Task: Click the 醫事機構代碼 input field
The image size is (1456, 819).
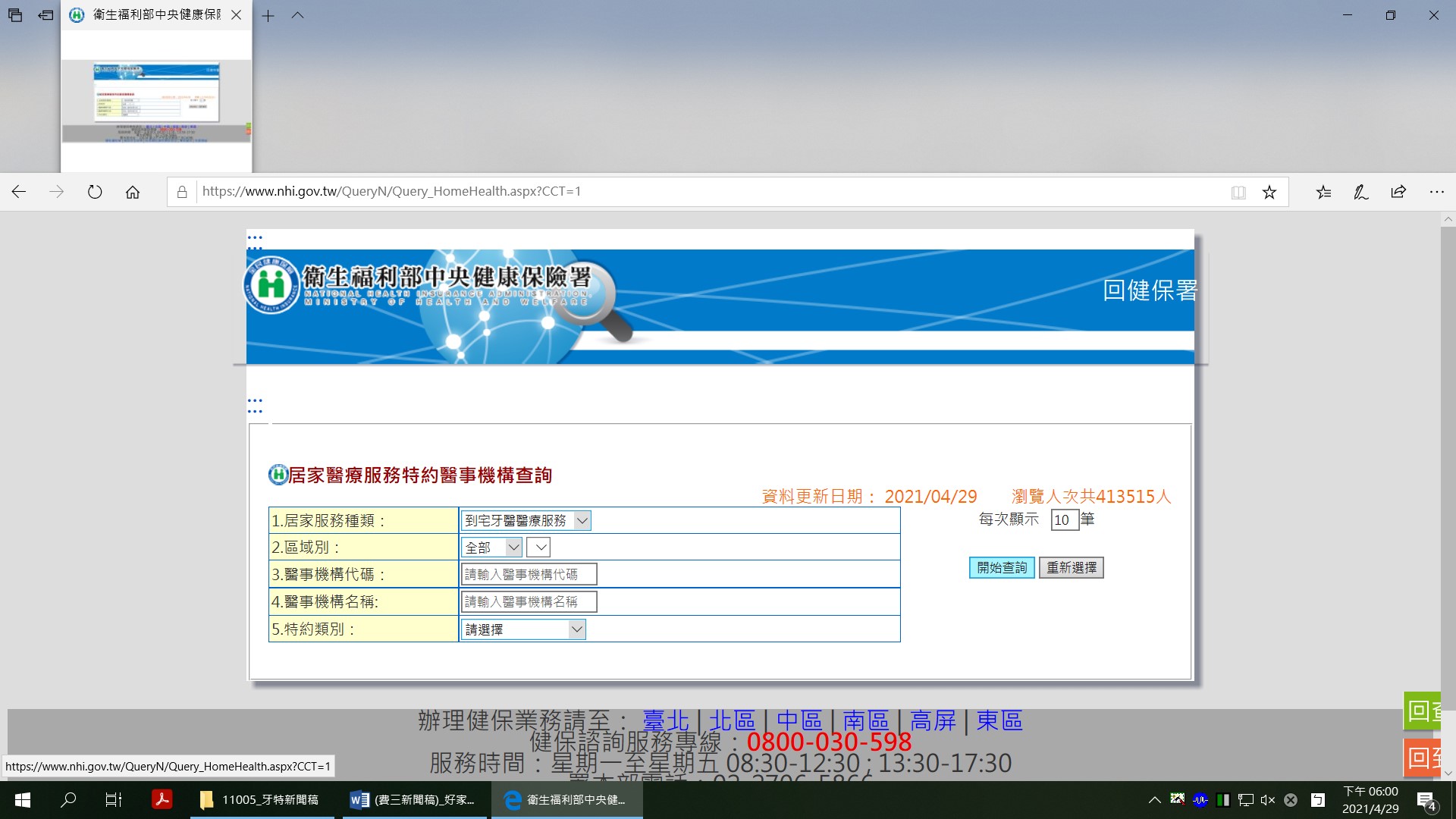Action: coord(529,574)
